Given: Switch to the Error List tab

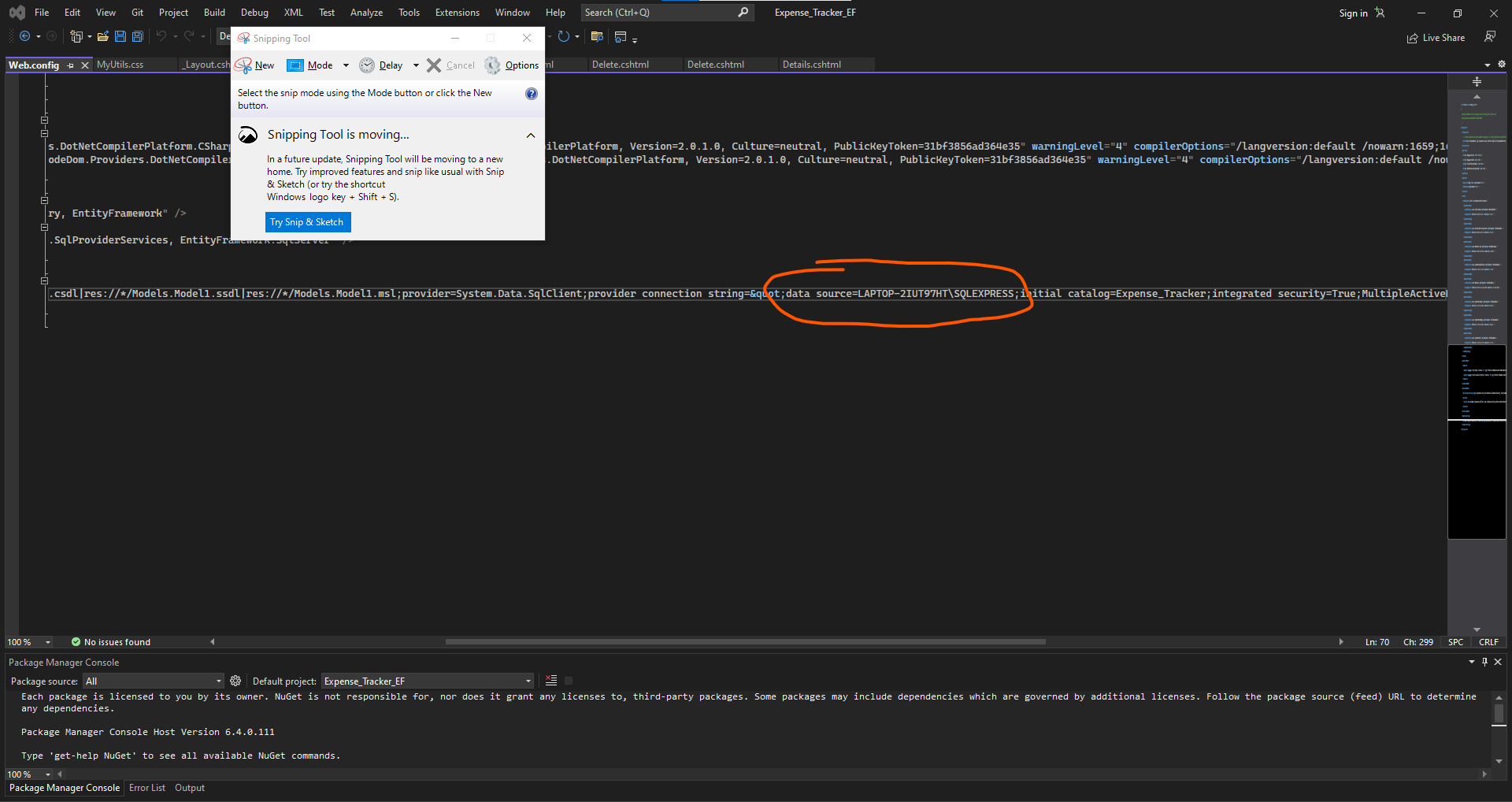Looking at the screenshot, I should [146, 787].
